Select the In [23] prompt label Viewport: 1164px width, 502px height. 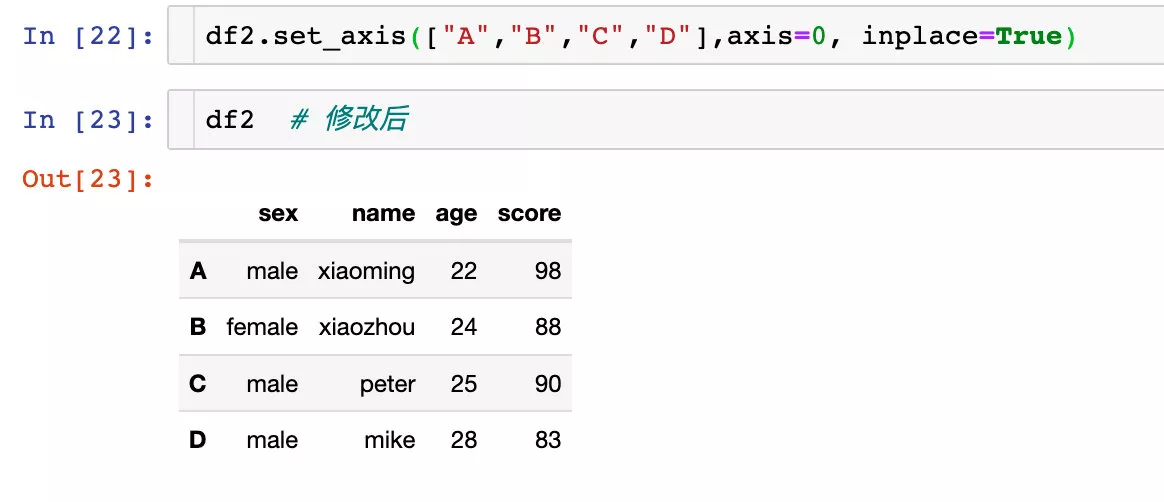point(88,120)
